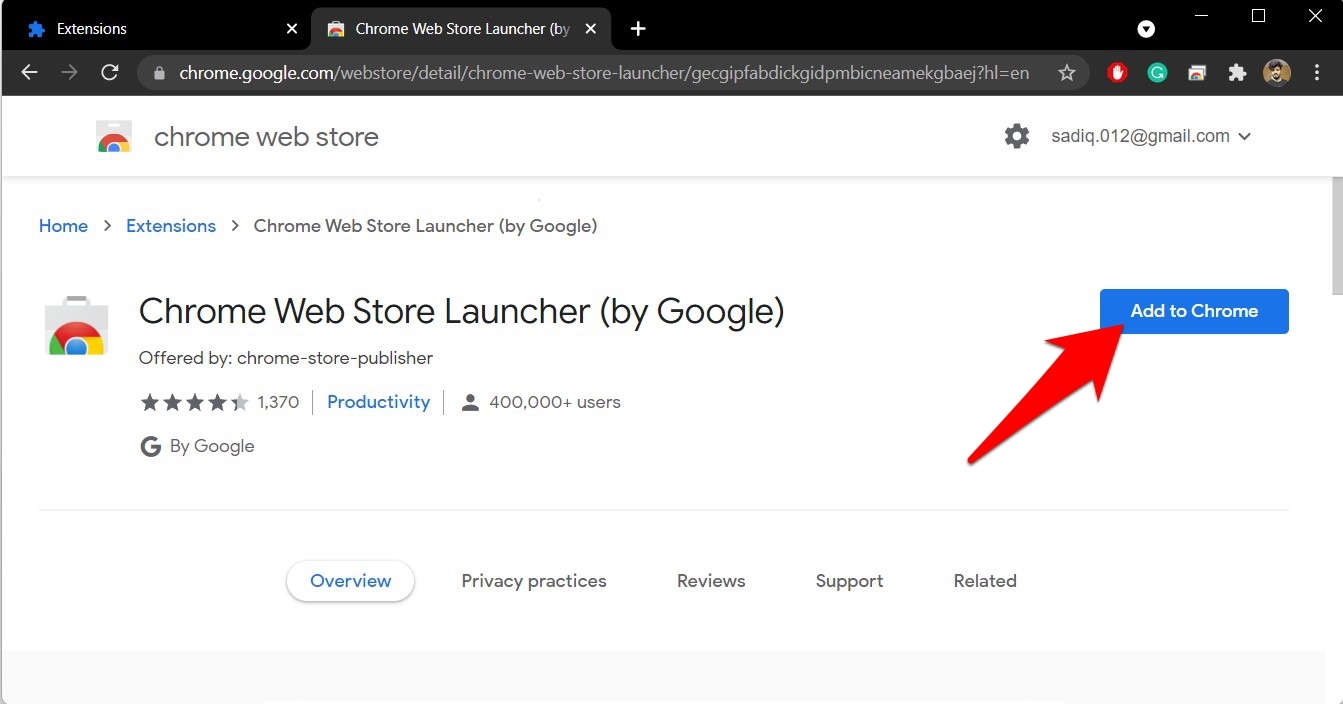Click the By Google badge

[197, 446]
